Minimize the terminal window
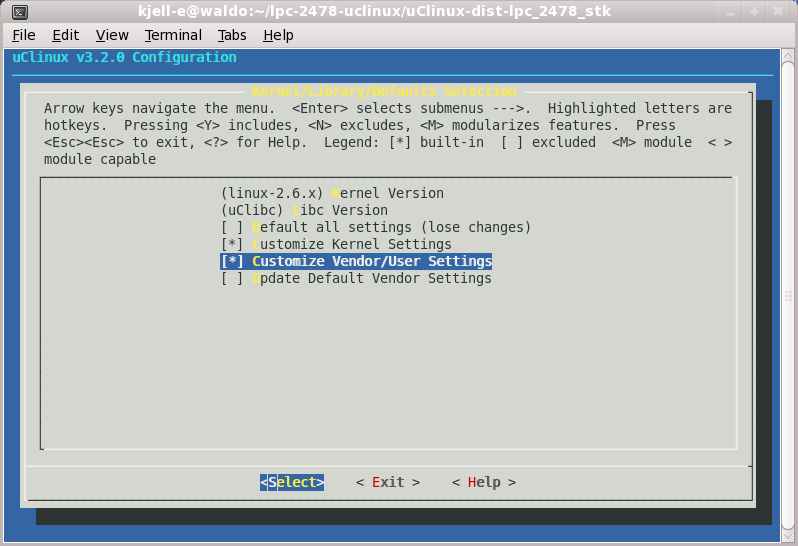Image resolution: width=798 pixels, height=546 pixels. (x=731, y=11)
